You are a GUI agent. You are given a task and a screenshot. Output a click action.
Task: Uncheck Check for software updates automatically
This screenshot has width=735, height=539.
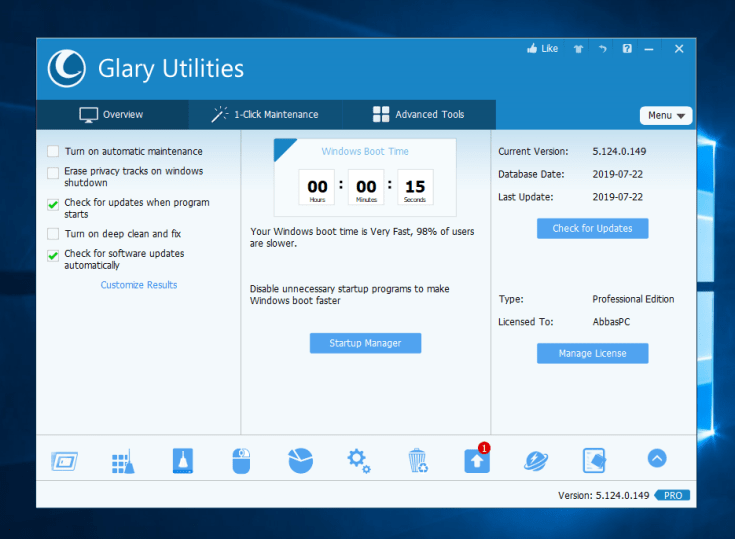coord(53,255)
